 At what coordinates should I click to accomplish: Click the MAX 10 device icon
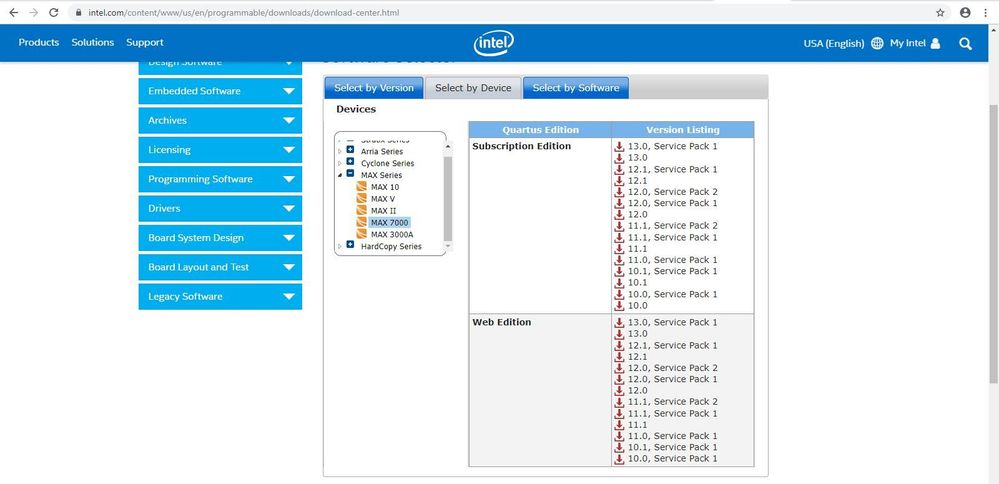(x=361, y=187)
